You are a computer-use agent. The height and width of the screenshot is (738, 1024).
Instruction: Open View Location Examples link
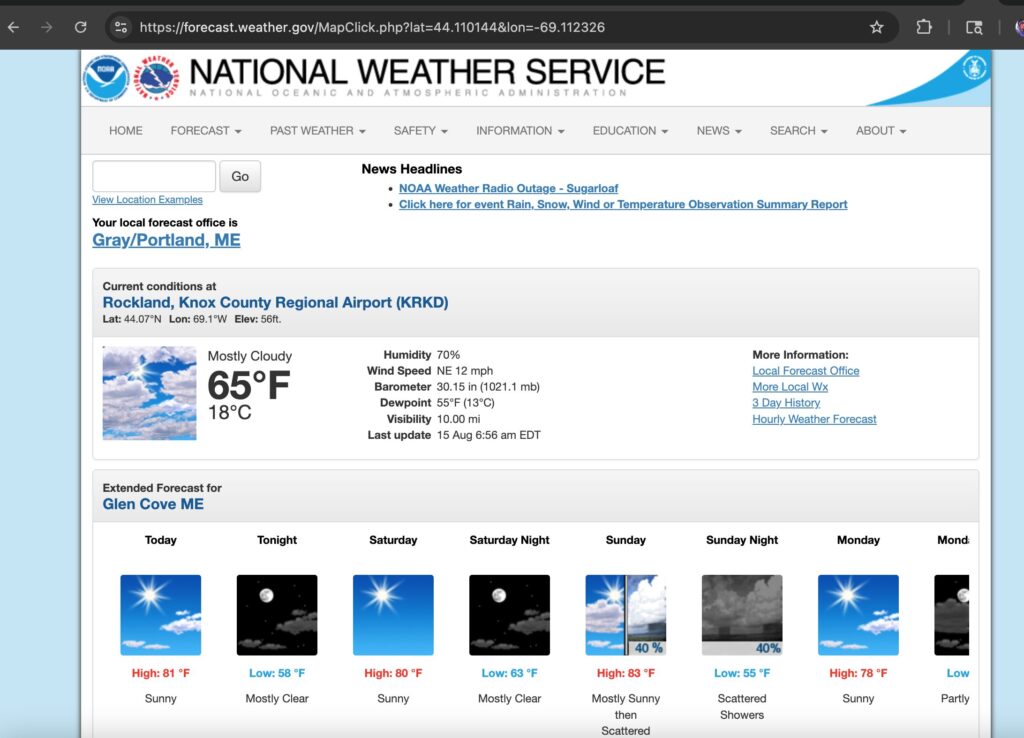pyautogui.click(x=147, y=200)
